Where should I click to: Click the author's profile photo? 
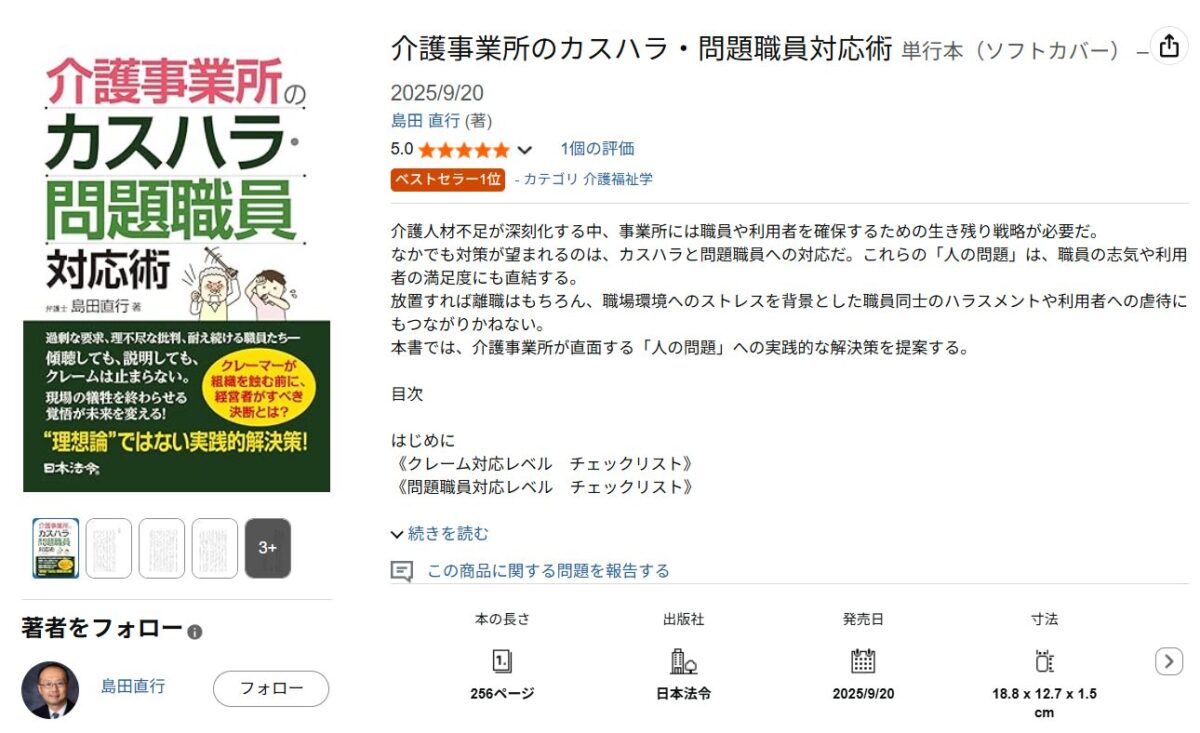click(50, 689)
